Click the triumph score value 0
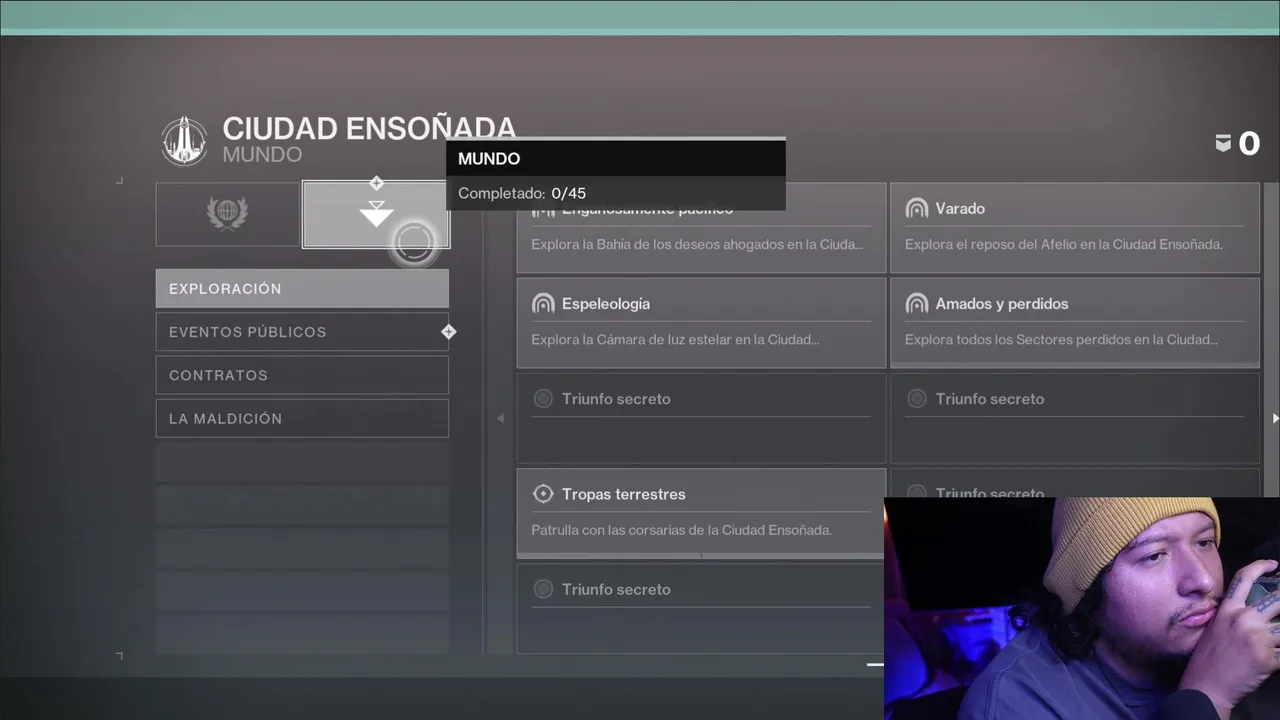The image size is (1280, 720). 1249,144
